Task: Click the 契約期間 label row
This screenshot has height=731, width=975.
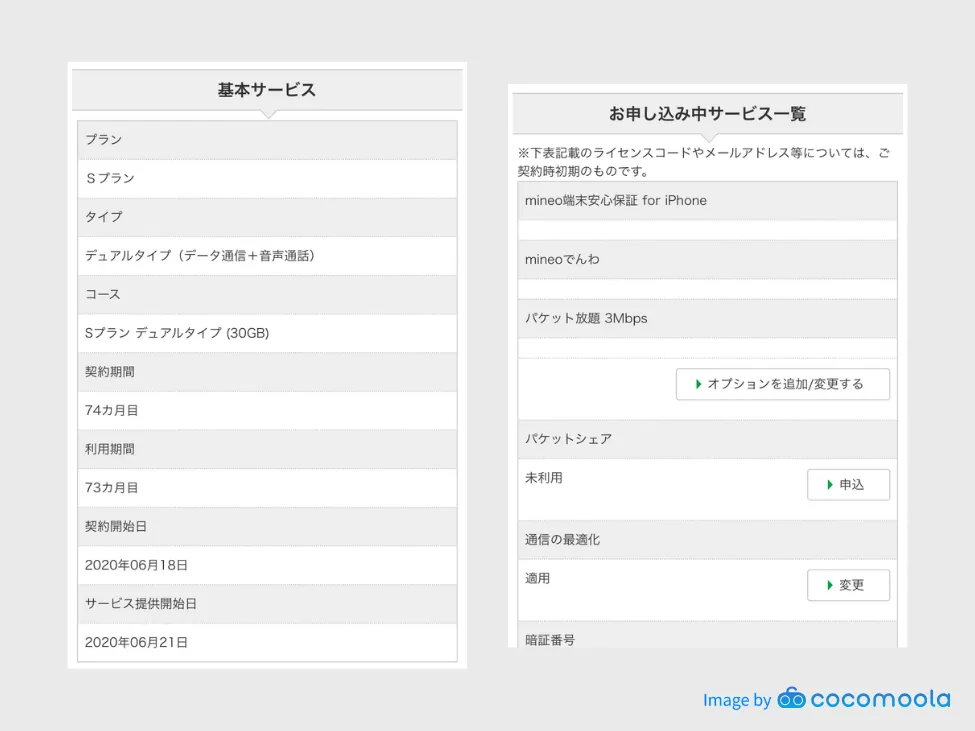Action: coord(267,372)
